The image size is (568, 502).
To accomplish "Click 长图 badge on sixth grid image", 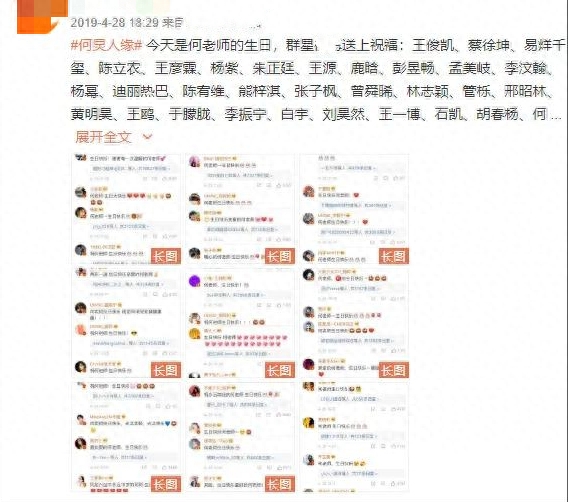I will click(394, 370).
